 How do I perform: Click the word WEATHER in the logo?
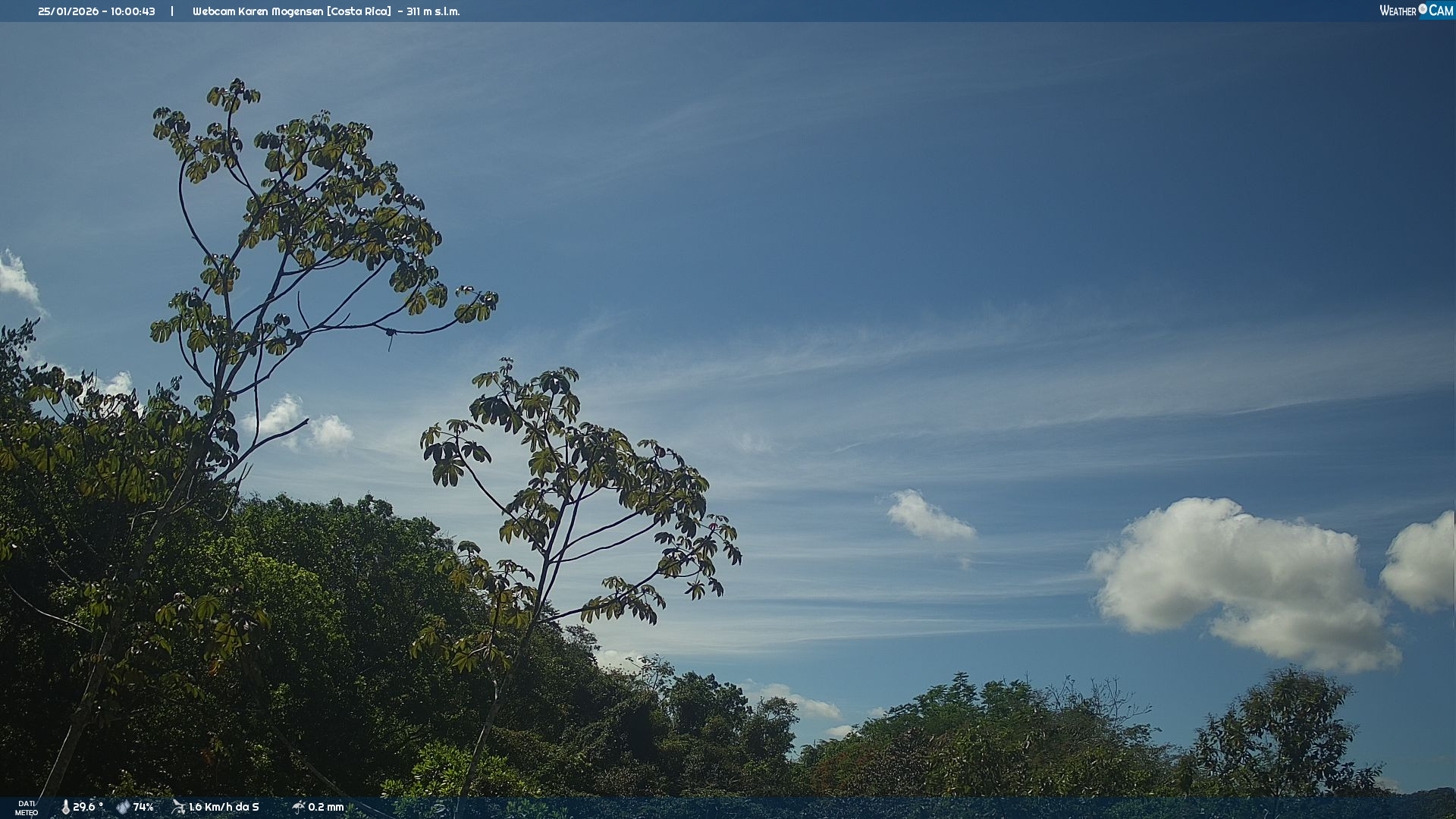[x=1398, y=11]
